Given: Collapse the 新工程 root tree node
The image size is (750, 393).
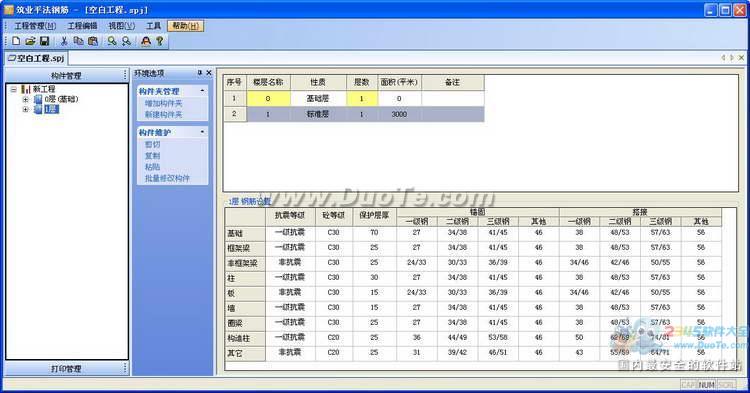Looking at the screenshot, I should coord(14,89).
